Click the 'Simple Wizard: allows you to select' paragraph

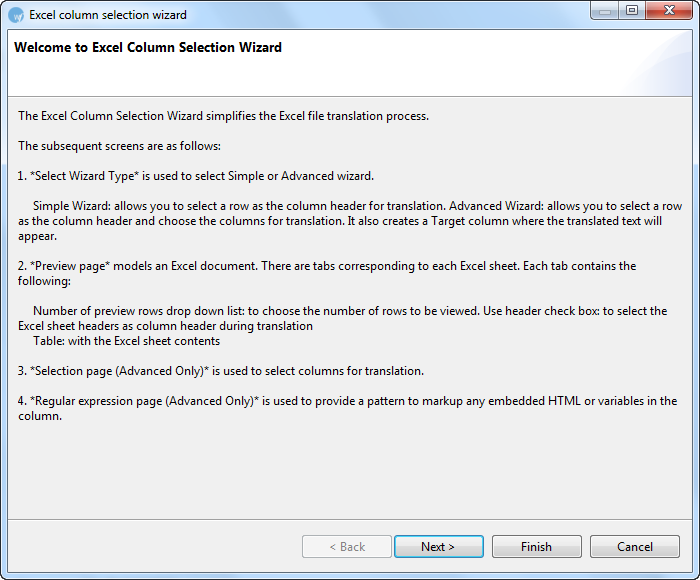click(350, 221)
